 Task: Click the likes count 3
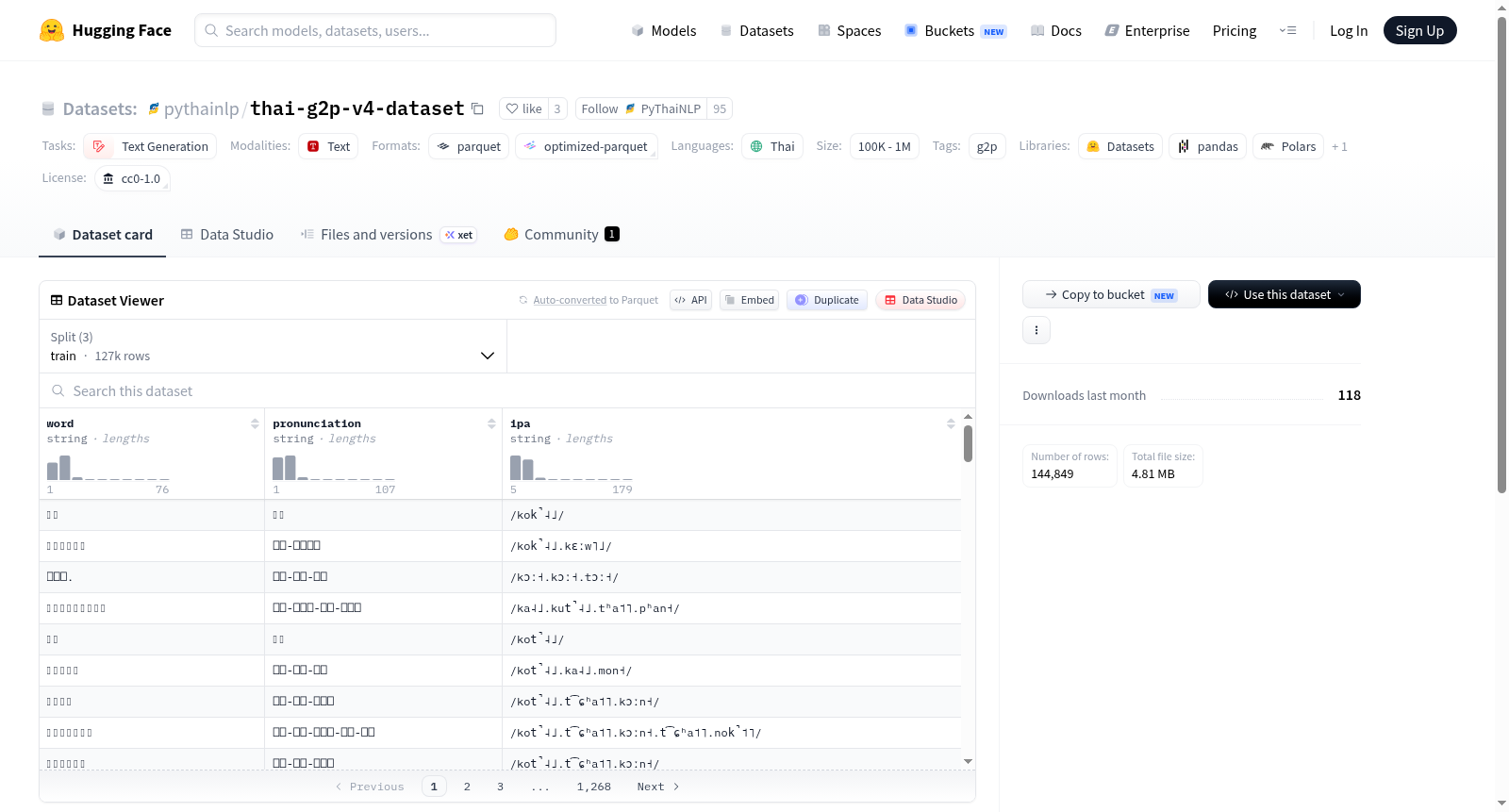point(557,108)
